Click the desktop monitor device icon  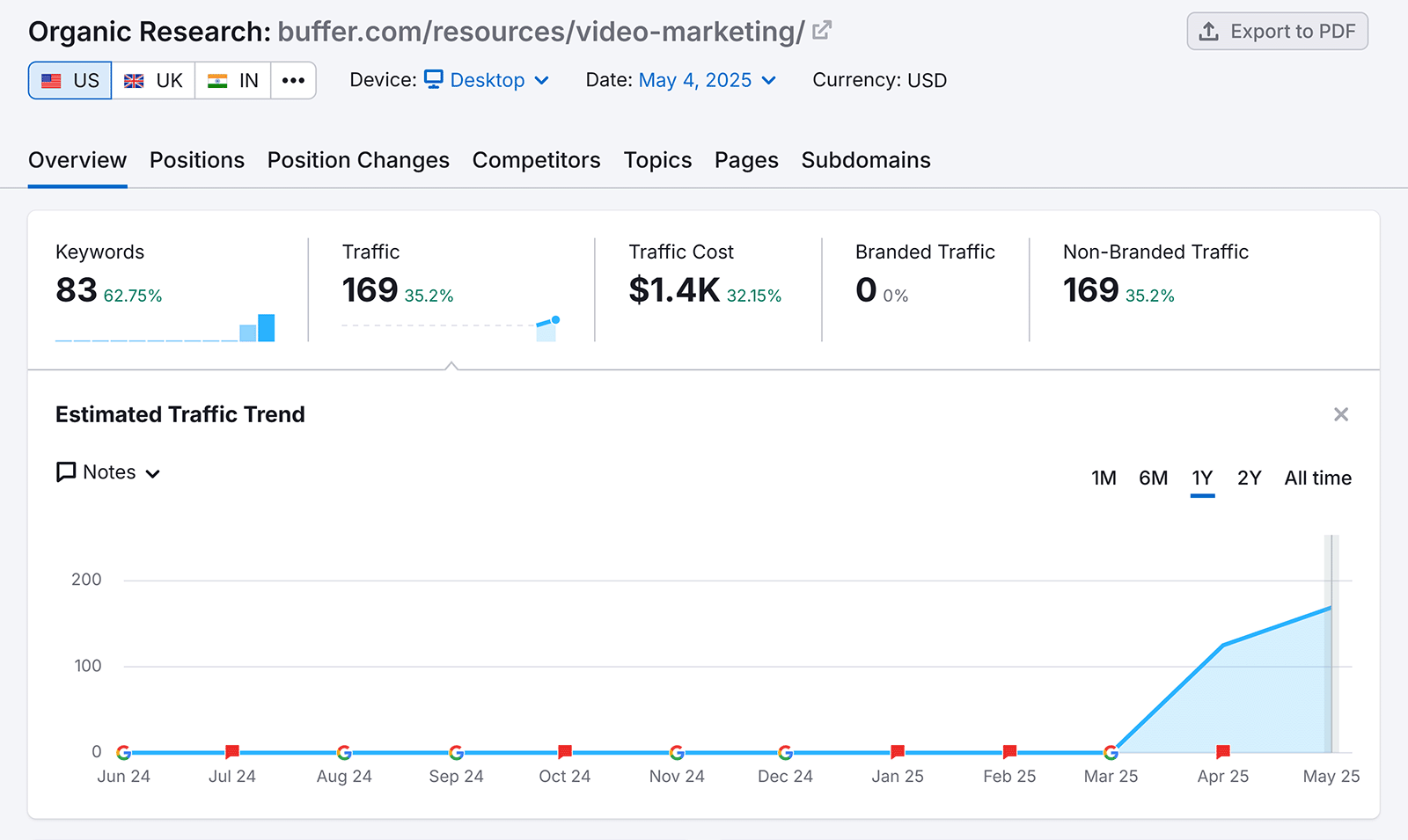(434, 80)
